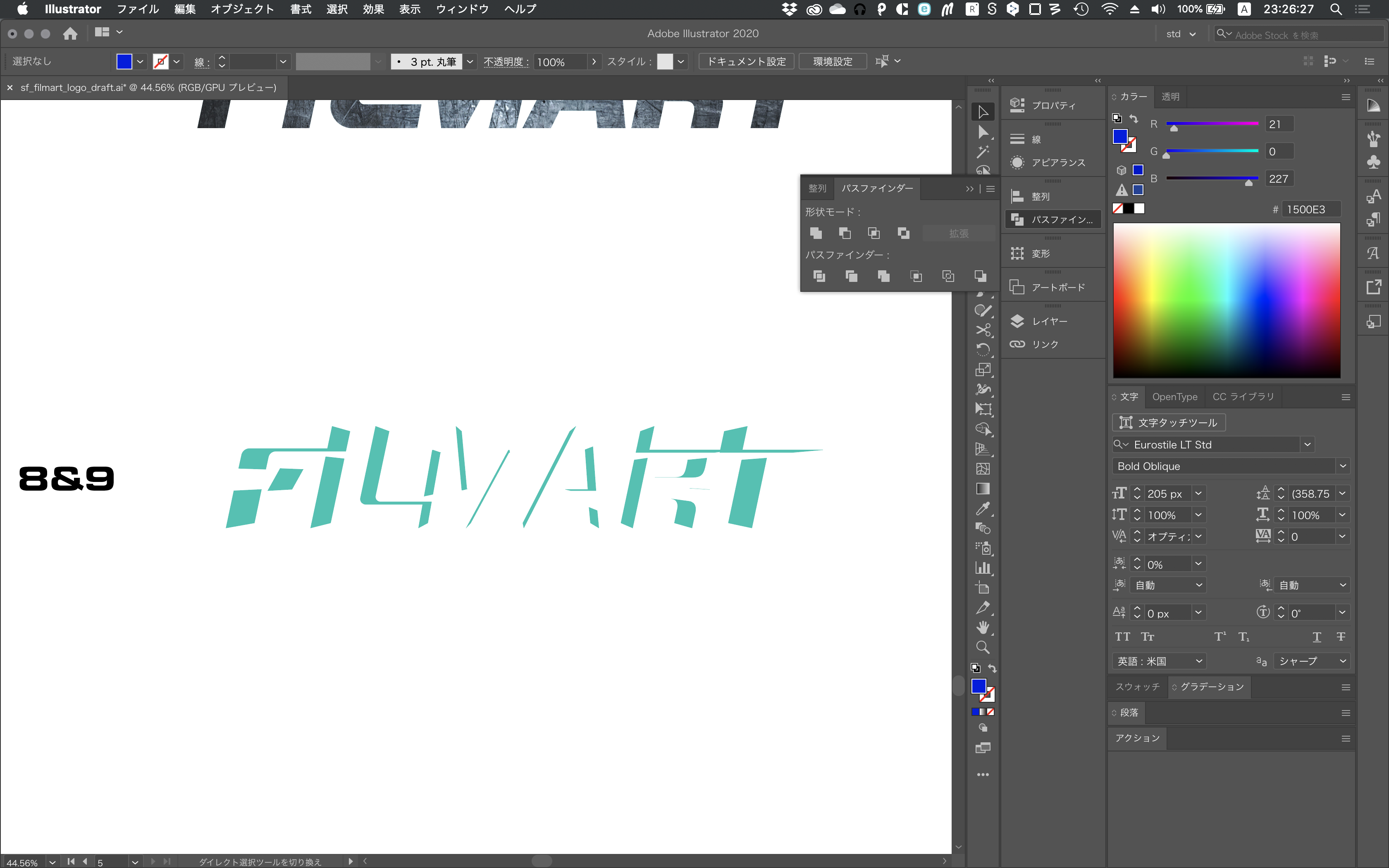This screenshot has width=1389, height=868.
Task: Open Edit Toolbar three-dots button
Action: [983, 775]
